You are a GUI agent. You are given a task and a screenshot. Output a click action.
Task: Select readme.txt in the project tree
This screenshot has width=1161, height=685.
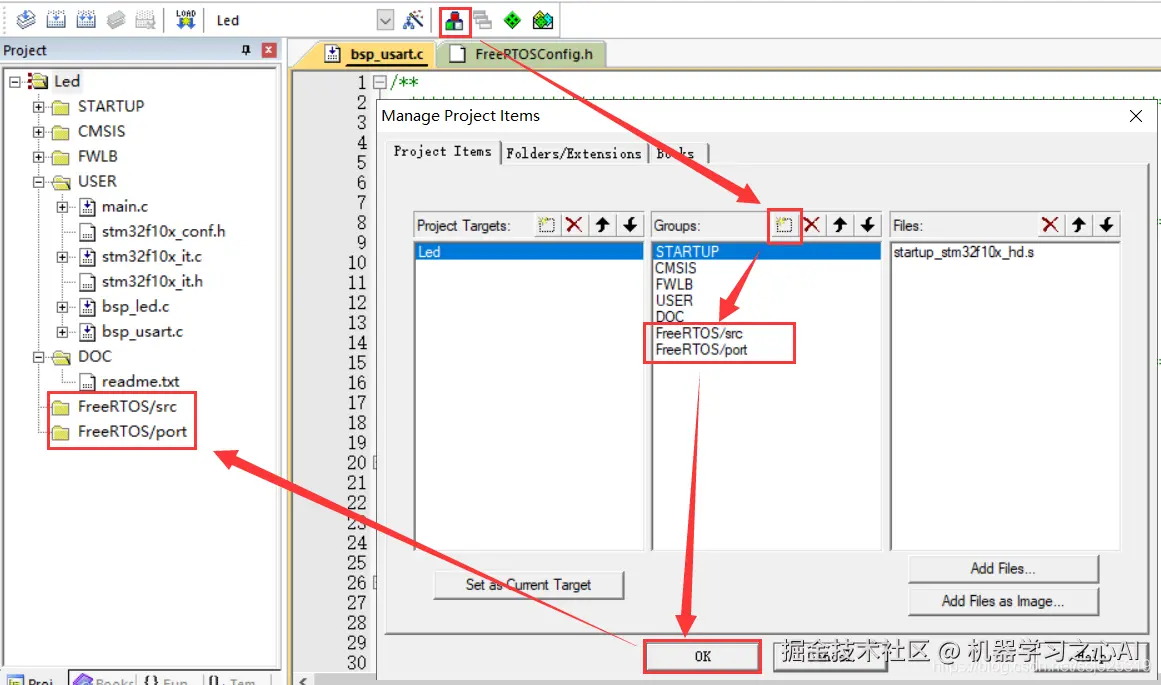[140, 382]
